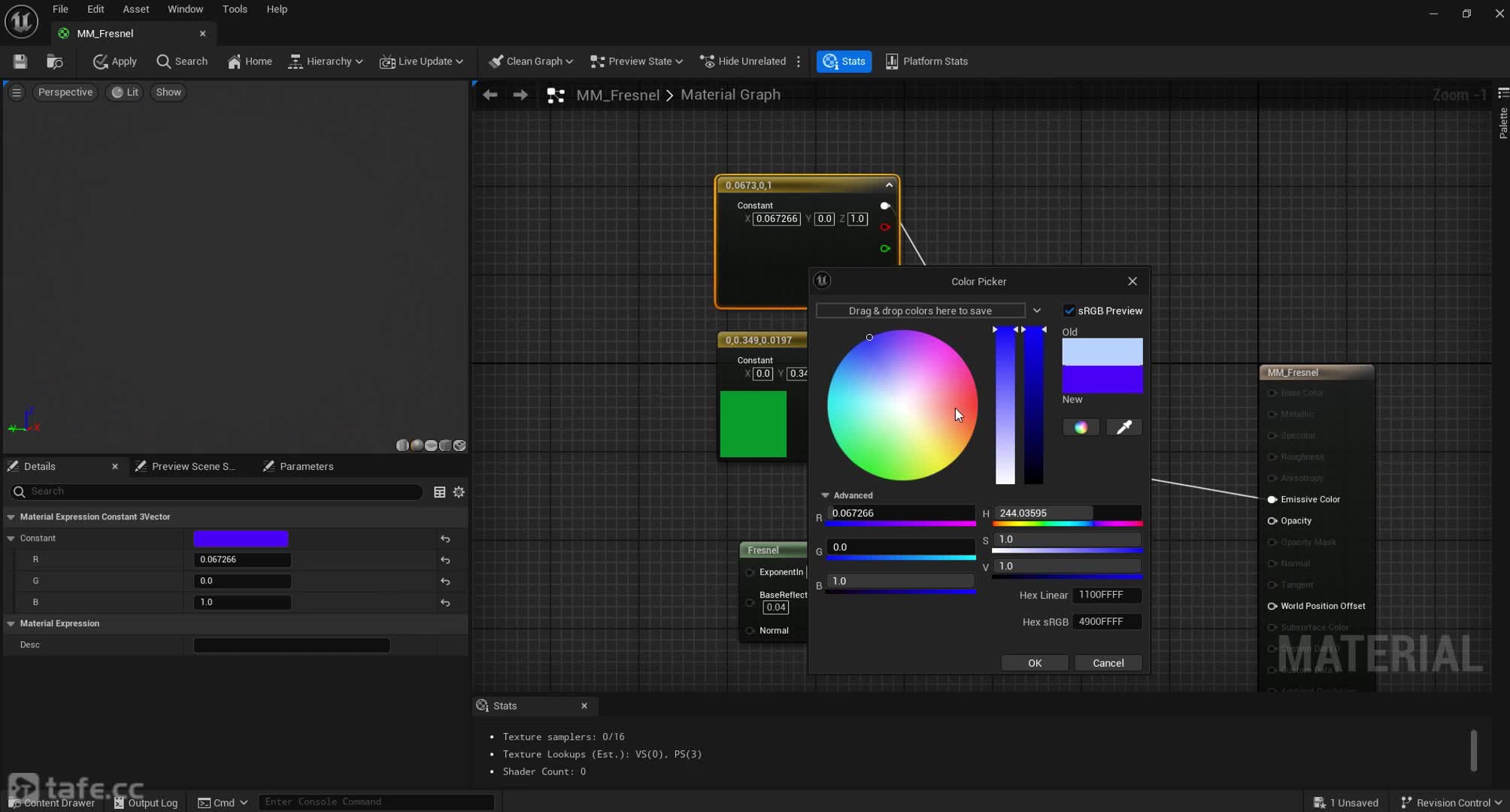Viewport: 1510px width, 812px height.
Task: Click the Hue value field 244.03595
Action: [1067, 514]
